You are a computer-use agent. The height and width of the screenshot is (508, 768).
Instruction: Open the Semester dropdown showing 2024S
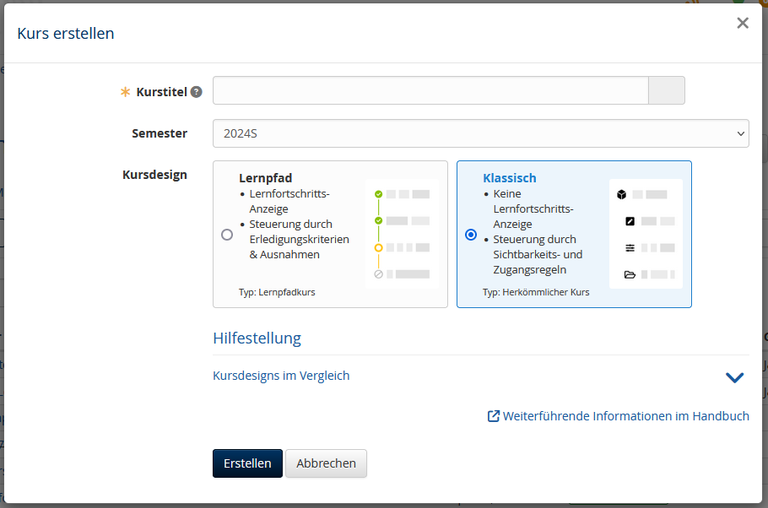coord(480,133)
